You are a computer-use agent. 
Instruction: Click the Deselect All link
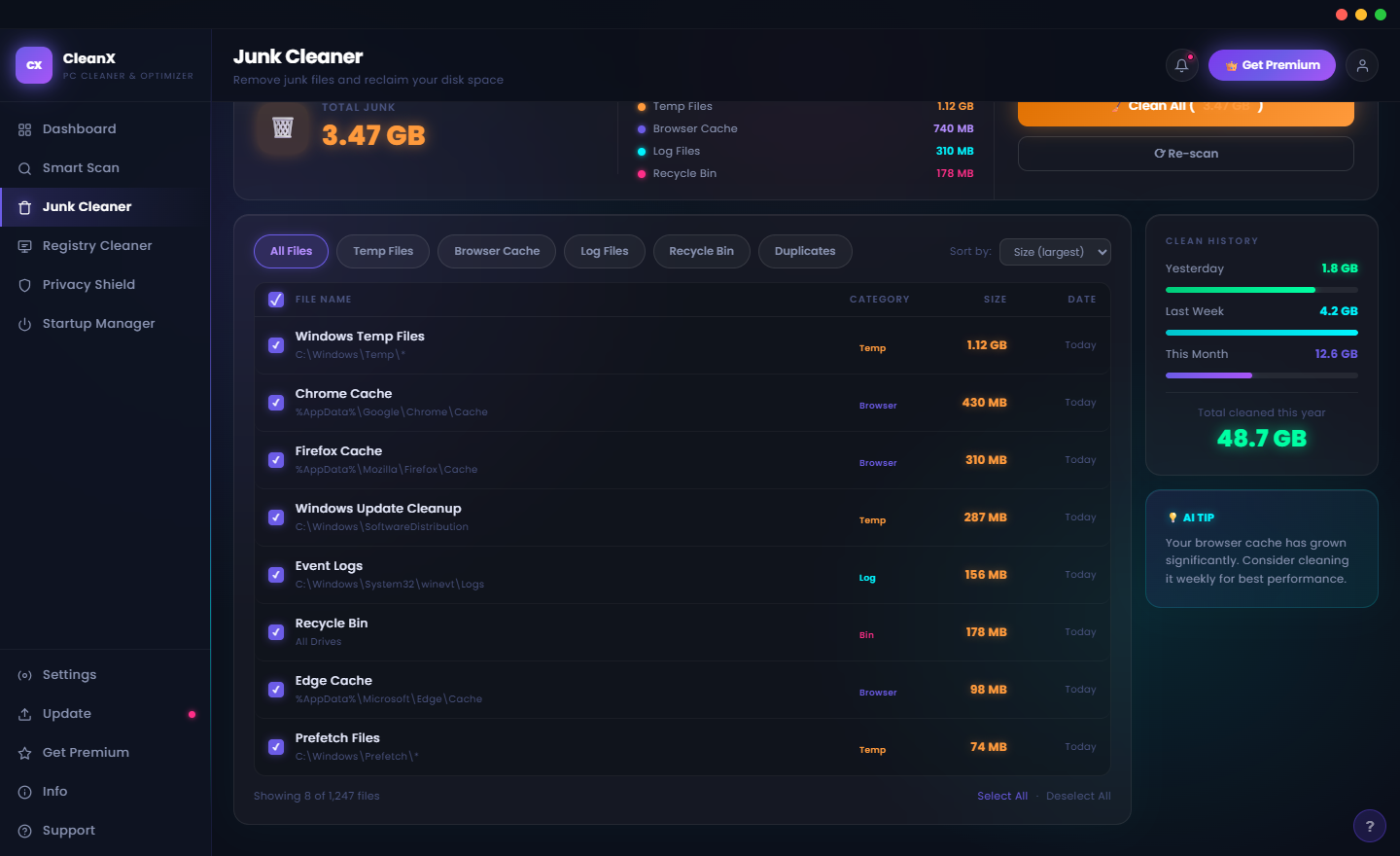point(1078,796)
